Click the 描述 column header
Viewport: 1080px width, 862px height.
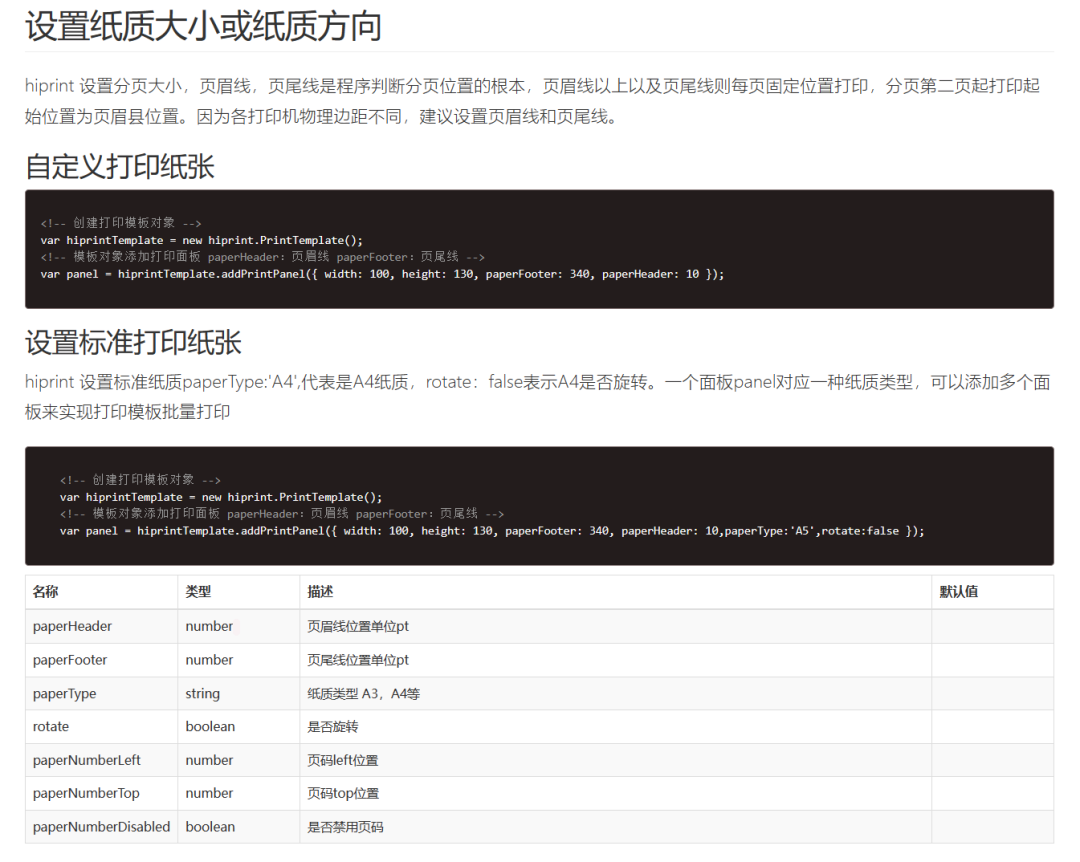(320, 592)
